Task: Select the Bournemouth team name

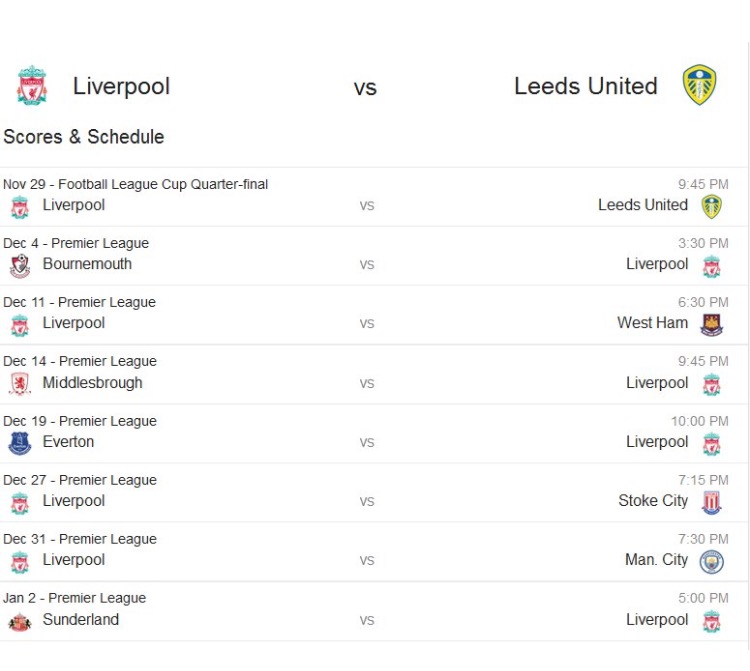Action: click(x=87, y=264)
